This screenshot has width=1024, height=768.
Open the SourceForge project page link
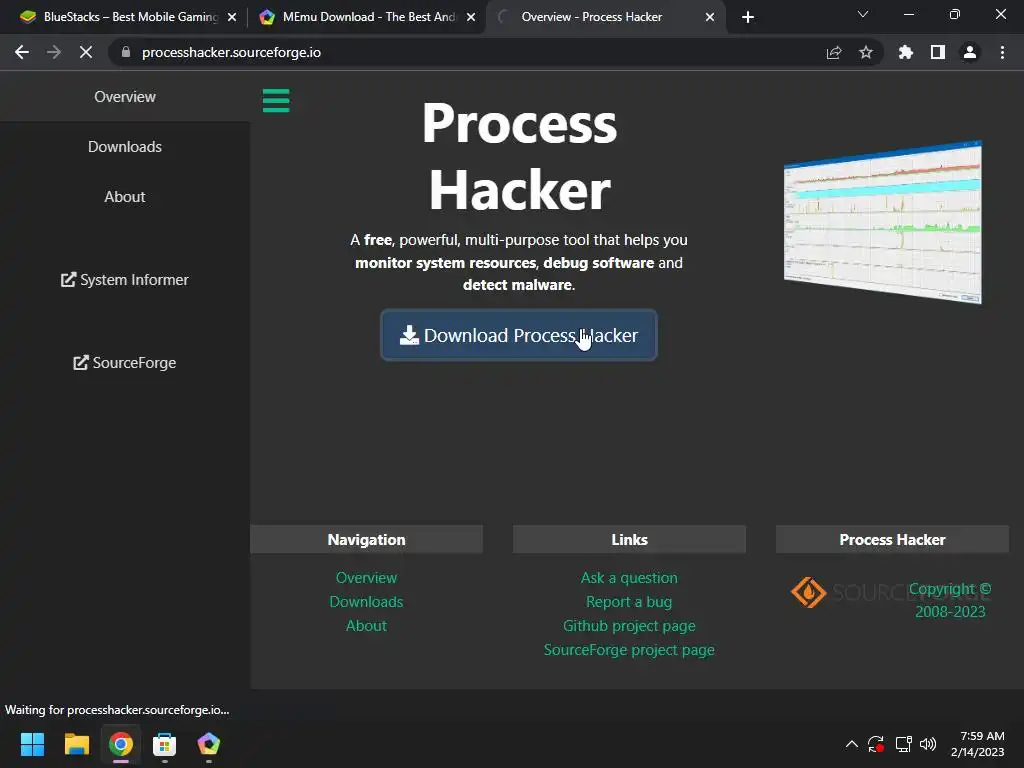(630, 650)
